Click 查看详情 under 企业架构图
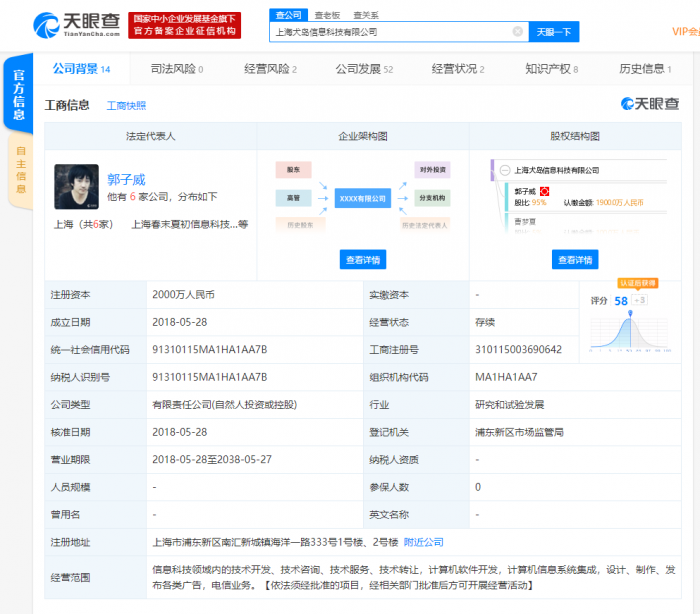This screenshot has width=700, height=614. 362,260
